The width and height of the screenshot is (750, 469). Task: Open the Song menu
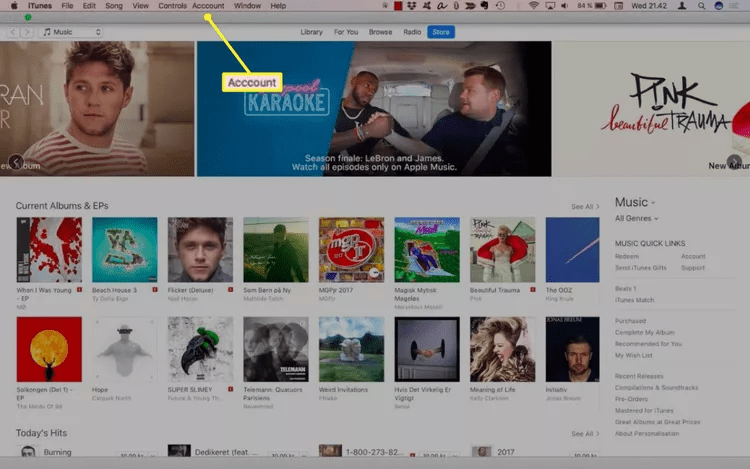pyautogui.click(x=114, y=6)
